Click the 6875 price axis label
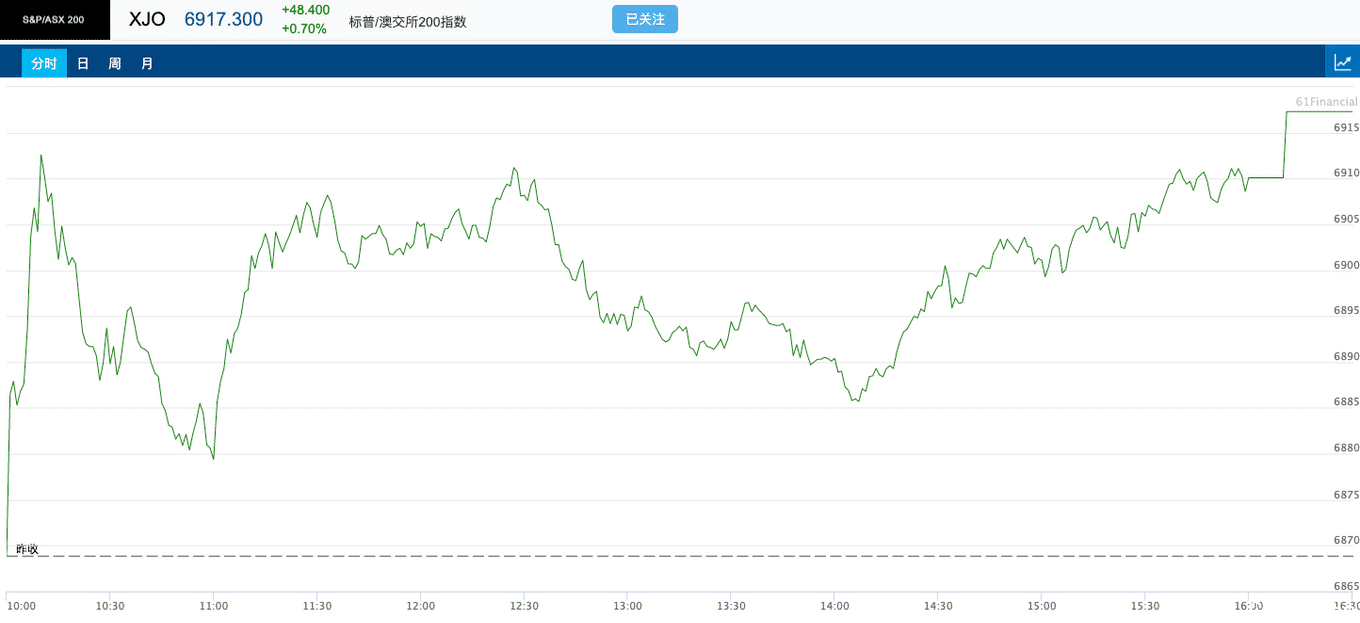The image size is (1360, 623). click(1346, 495)
